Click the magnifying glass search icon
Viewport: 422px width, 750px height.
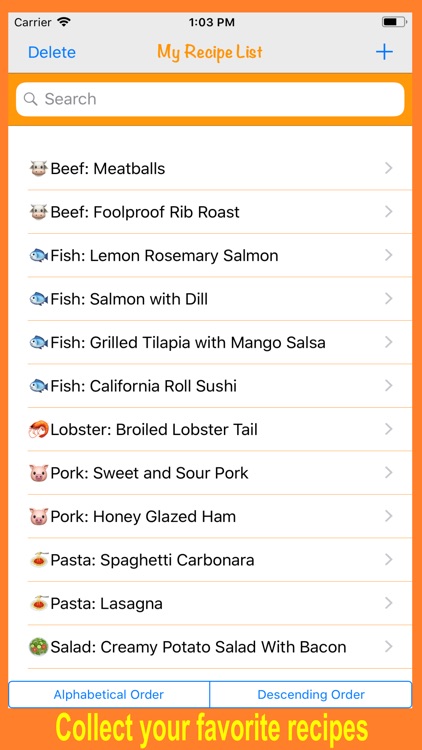point(31,99)
